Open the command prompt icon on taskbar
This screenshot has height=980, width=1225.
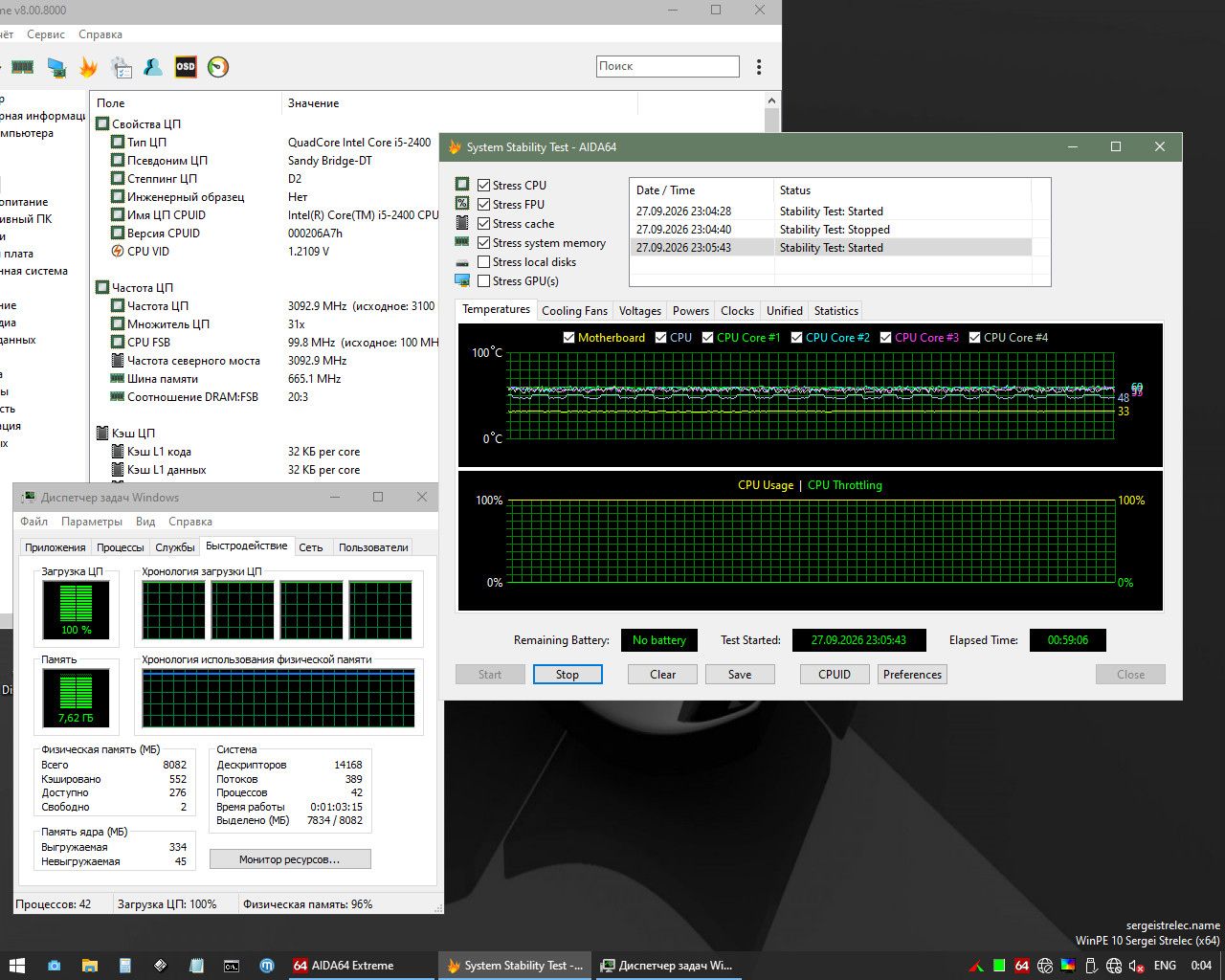[x=232, y=966]
